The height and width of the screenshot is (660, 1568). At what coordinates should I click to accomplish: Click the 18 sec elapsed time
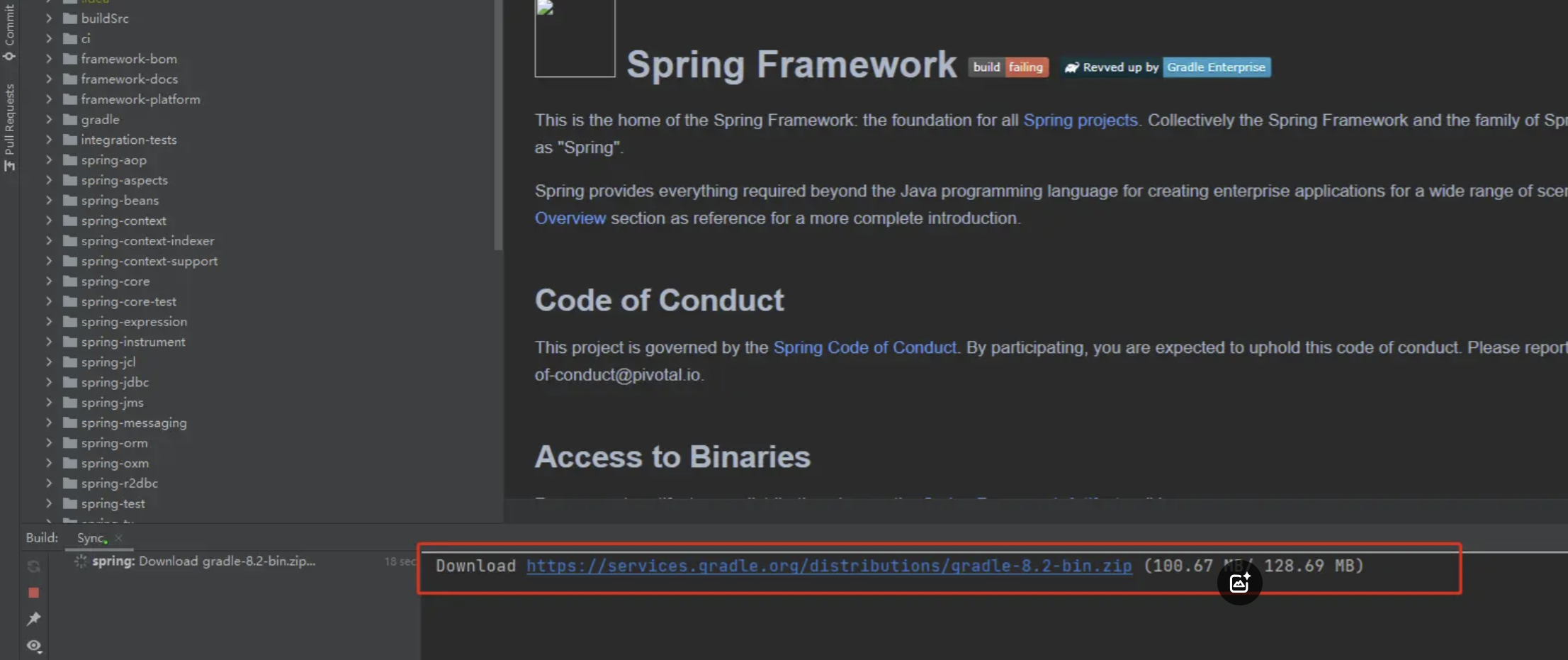click(x=400, y=561)
